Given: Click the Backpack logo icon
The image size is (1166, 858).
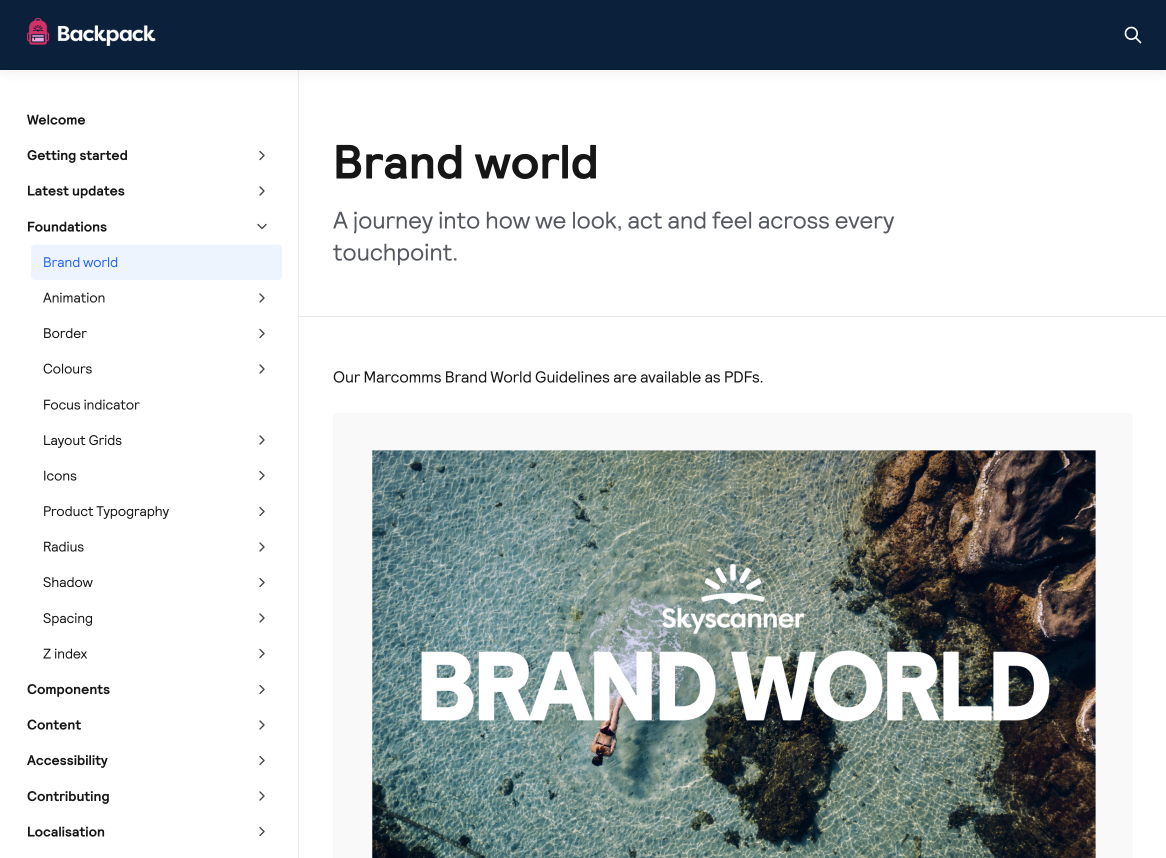Looking at the screenshot, I should click(x=38, y=33).
